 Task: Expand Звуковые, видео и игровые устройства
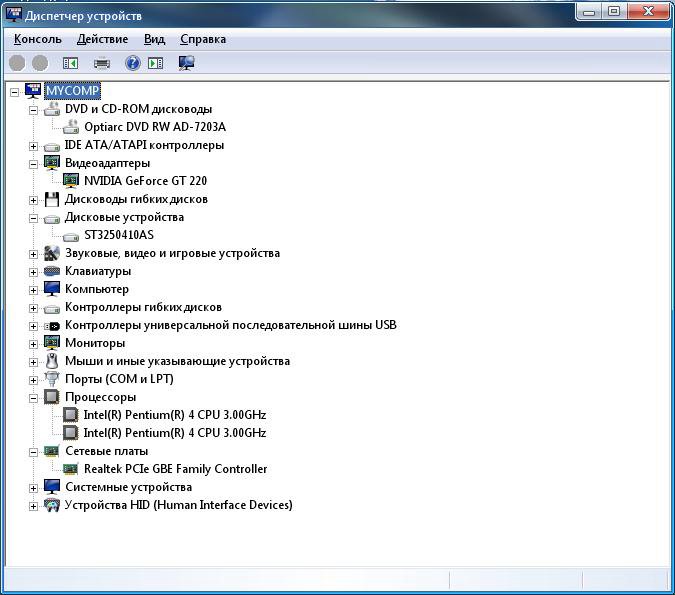click(x=33, y=254)
